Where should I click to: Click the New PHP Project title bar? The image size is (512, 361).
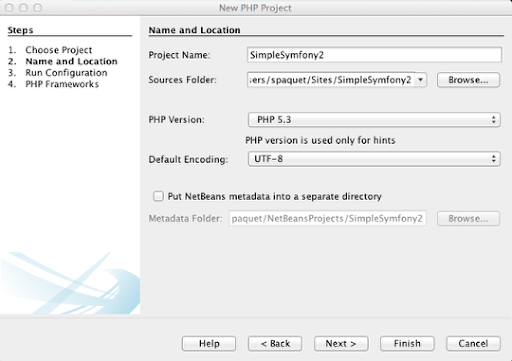click(255, 8)
